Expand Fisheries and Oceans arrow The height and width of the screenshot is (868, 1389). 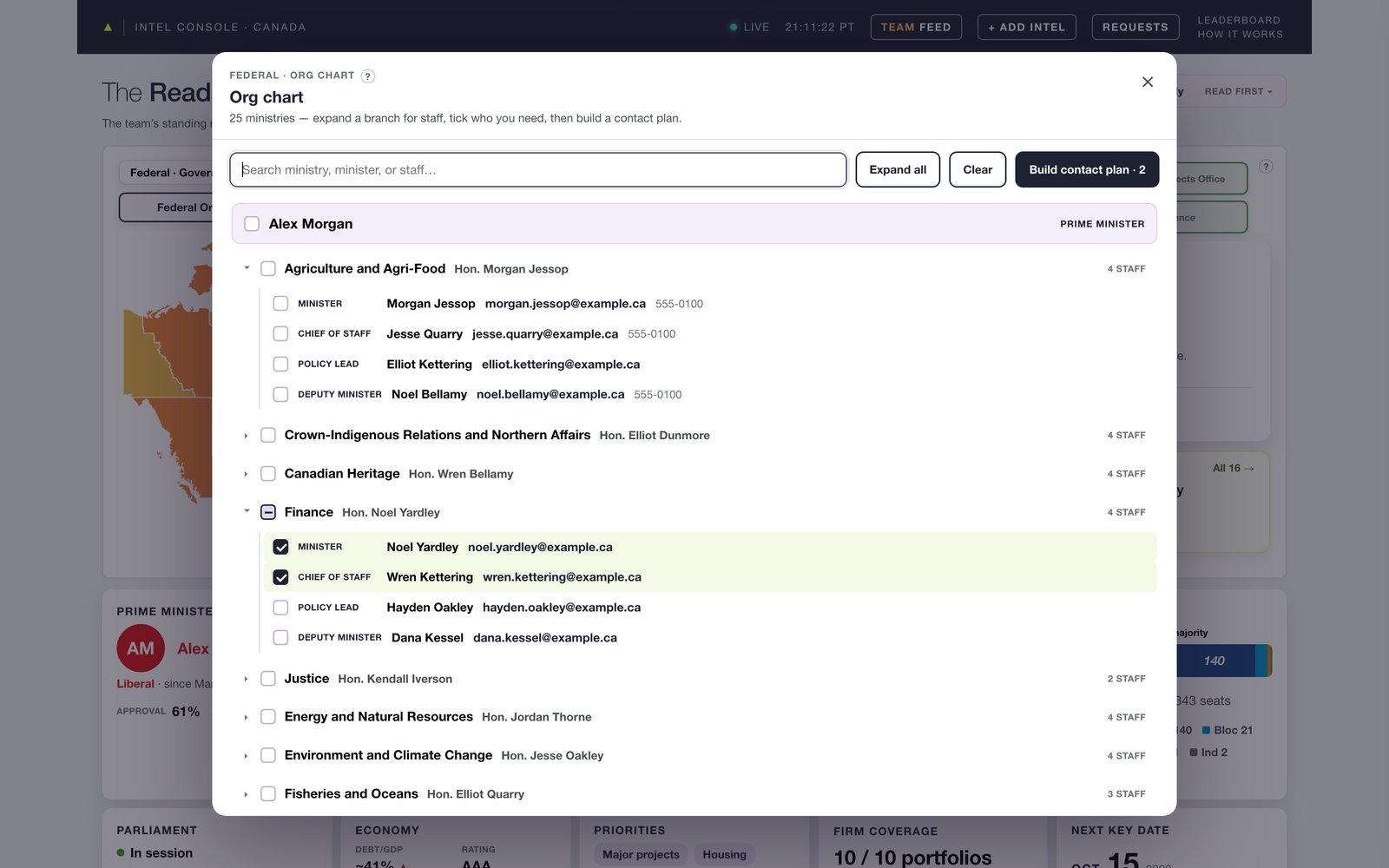pos(247,794)
